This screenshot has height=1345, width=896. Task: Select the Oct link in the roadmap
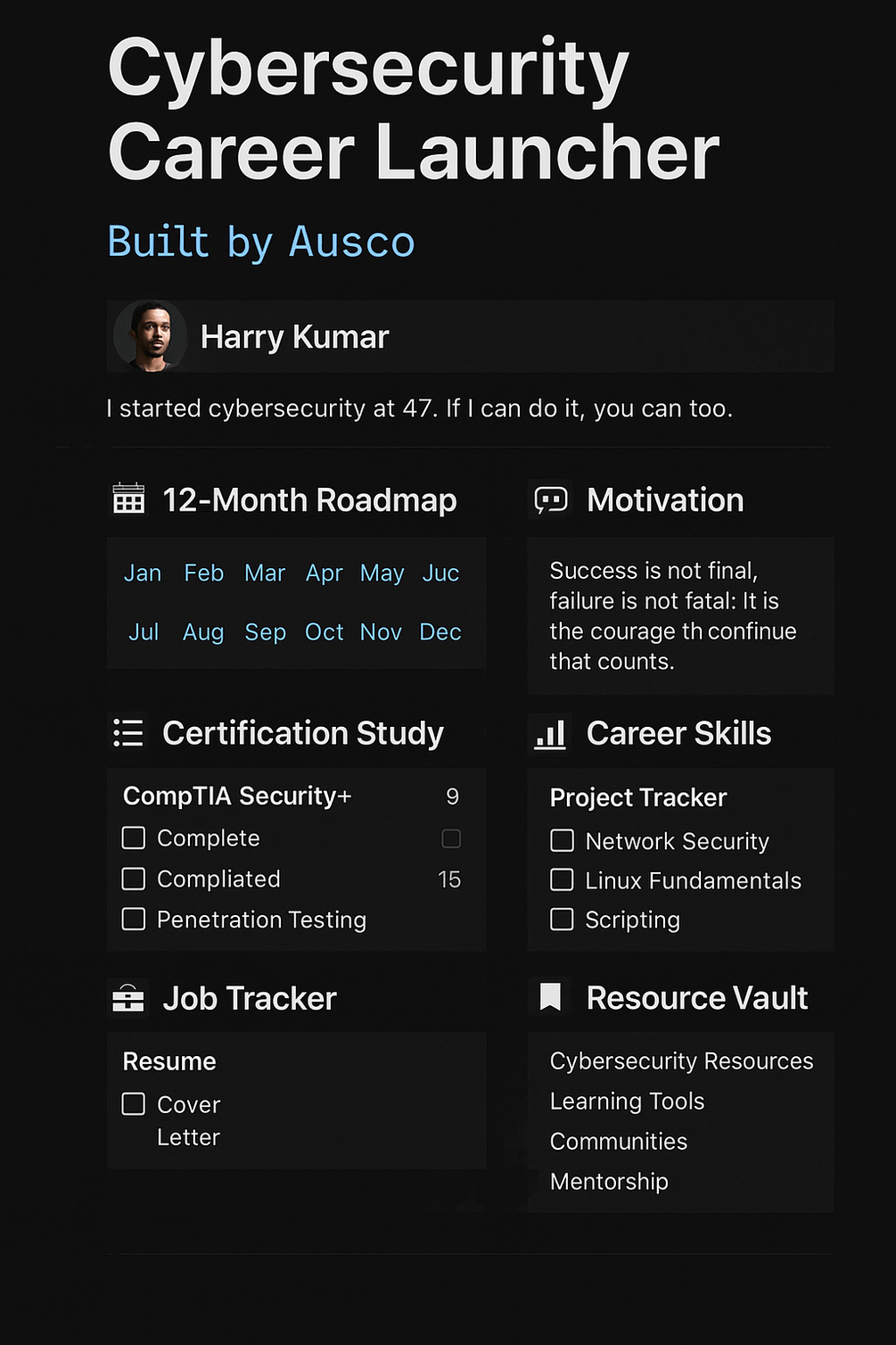pos(324,632)
